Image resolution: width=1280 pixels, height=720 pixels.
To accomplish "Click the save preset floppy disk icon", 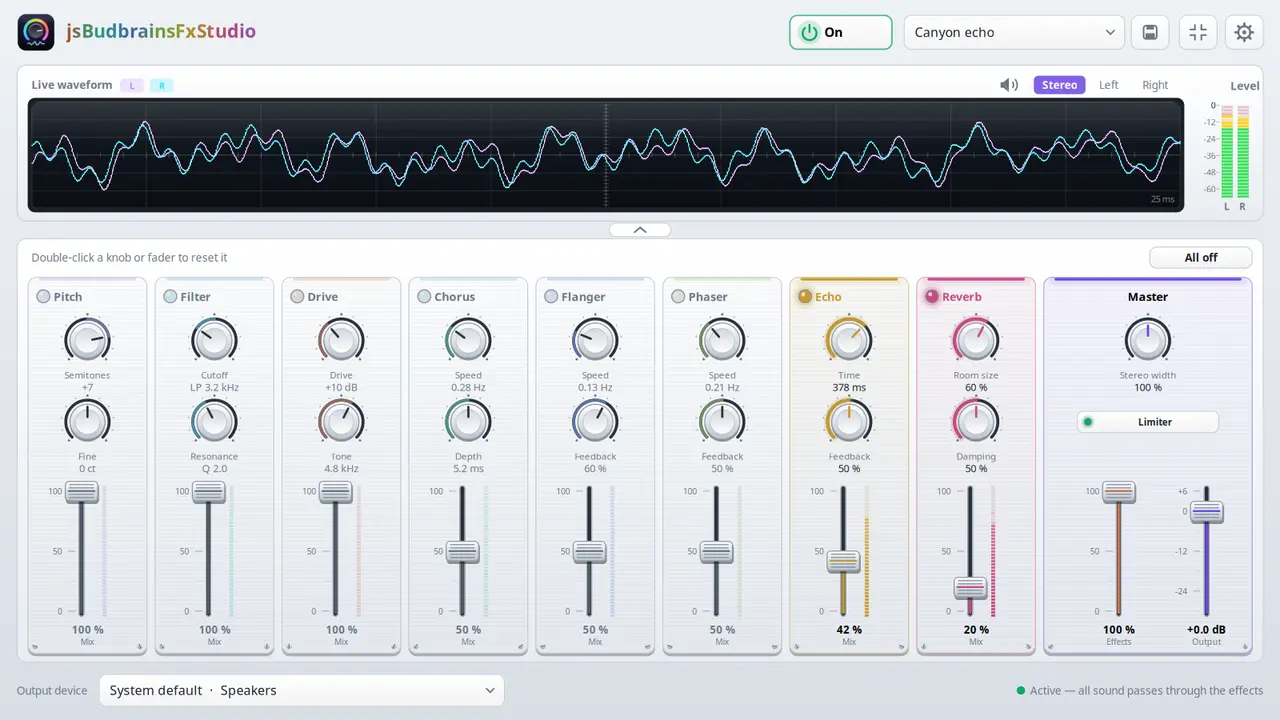I will (x=1150, y=32).
